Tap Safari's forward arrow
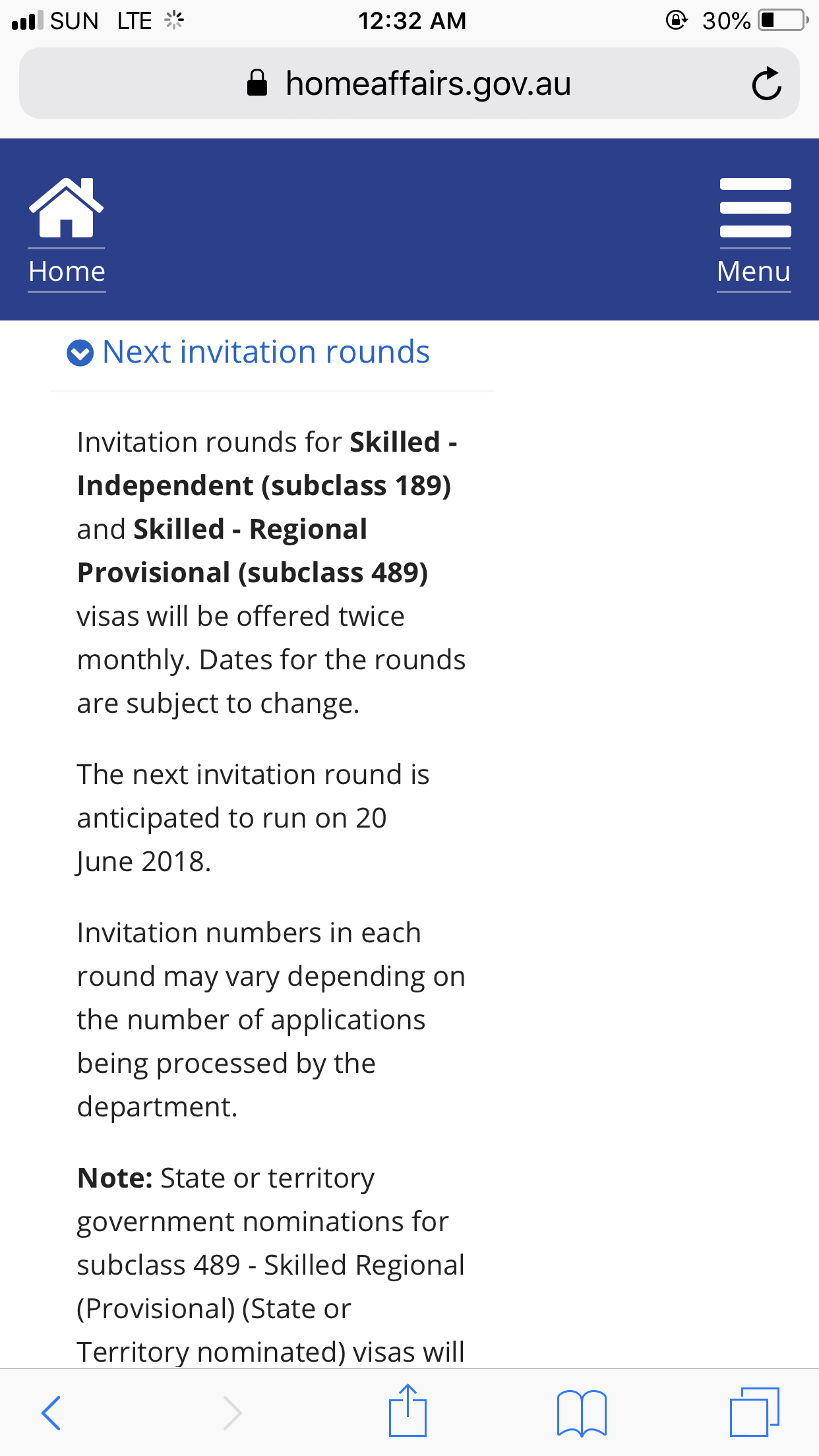The height and width of the screenshot is (1456, 819). 232,1412
